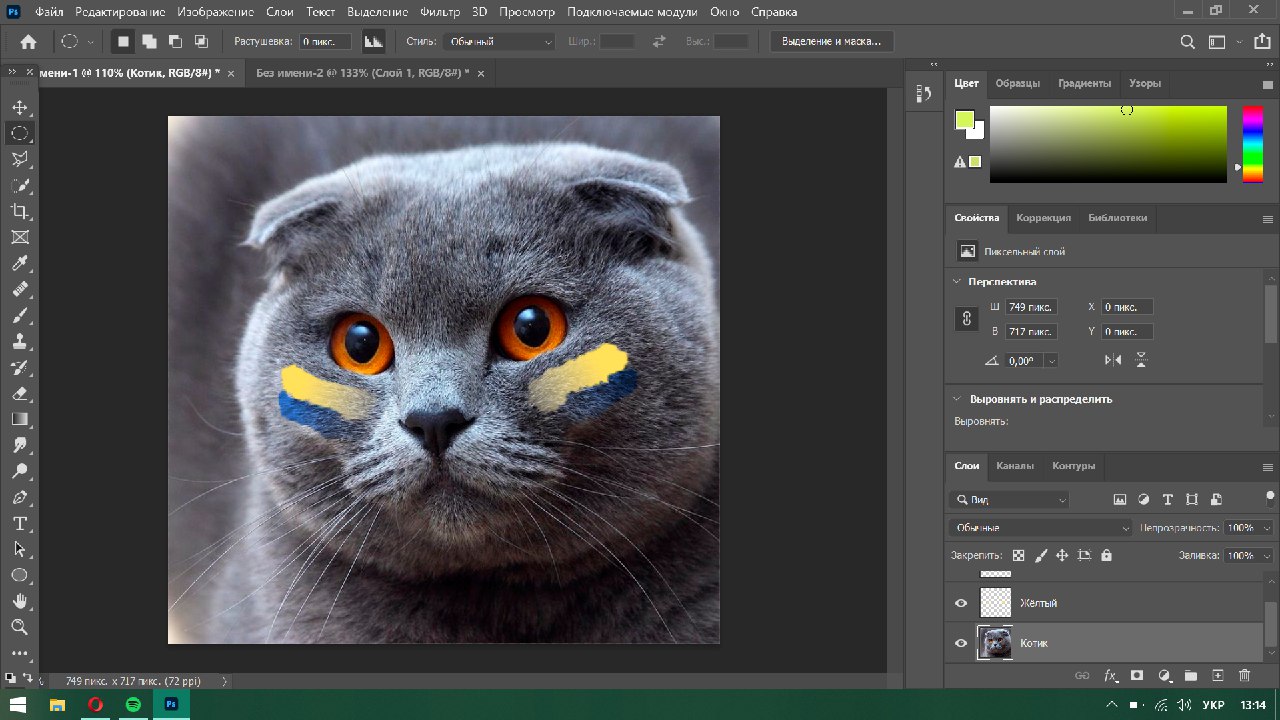Open the Стиль dropdown
Viewport: 1280px width, 720px height.
click(x=500, y=42)
